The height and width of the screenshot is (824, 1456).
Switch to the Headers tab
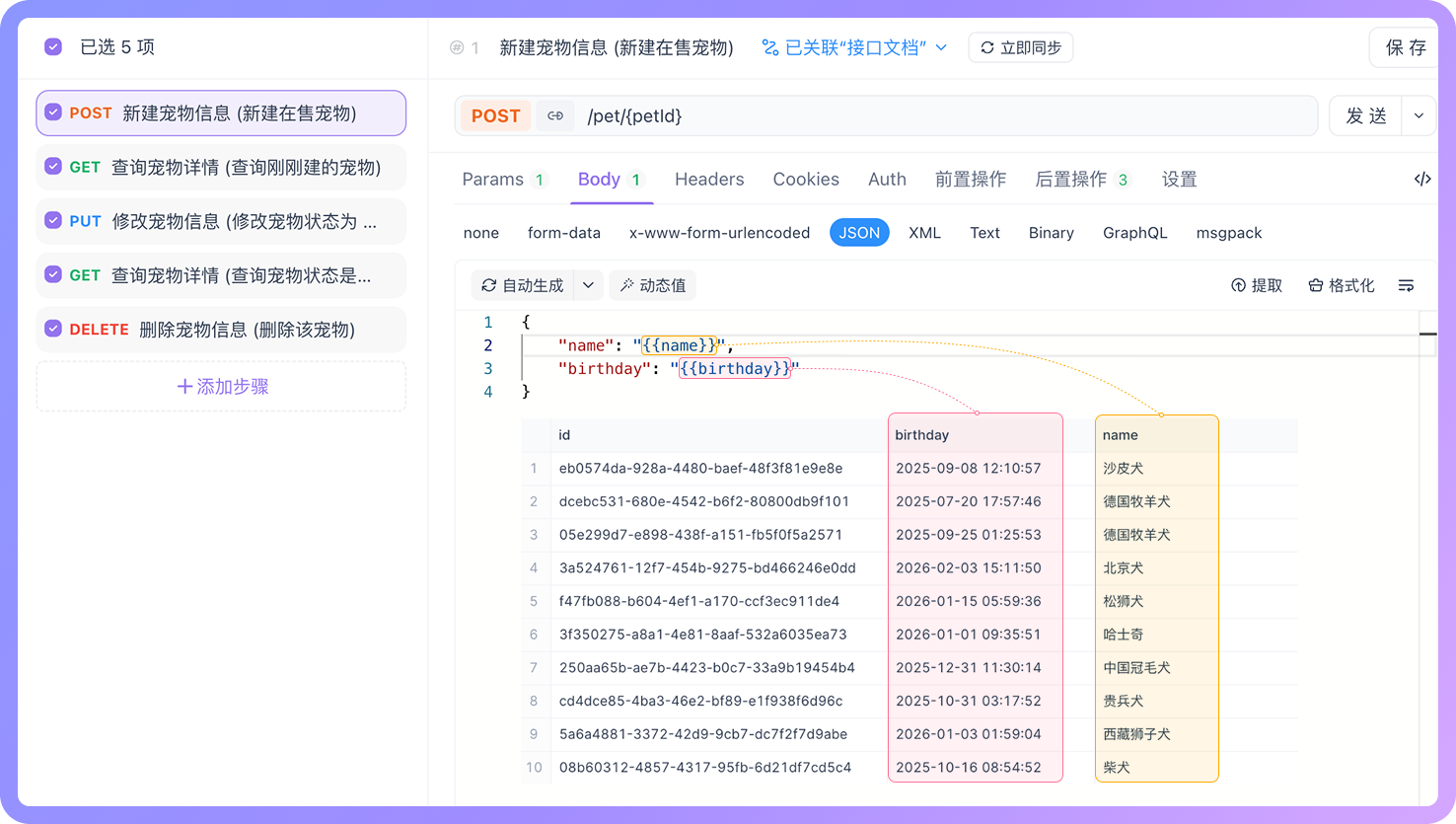pos(709,179)
